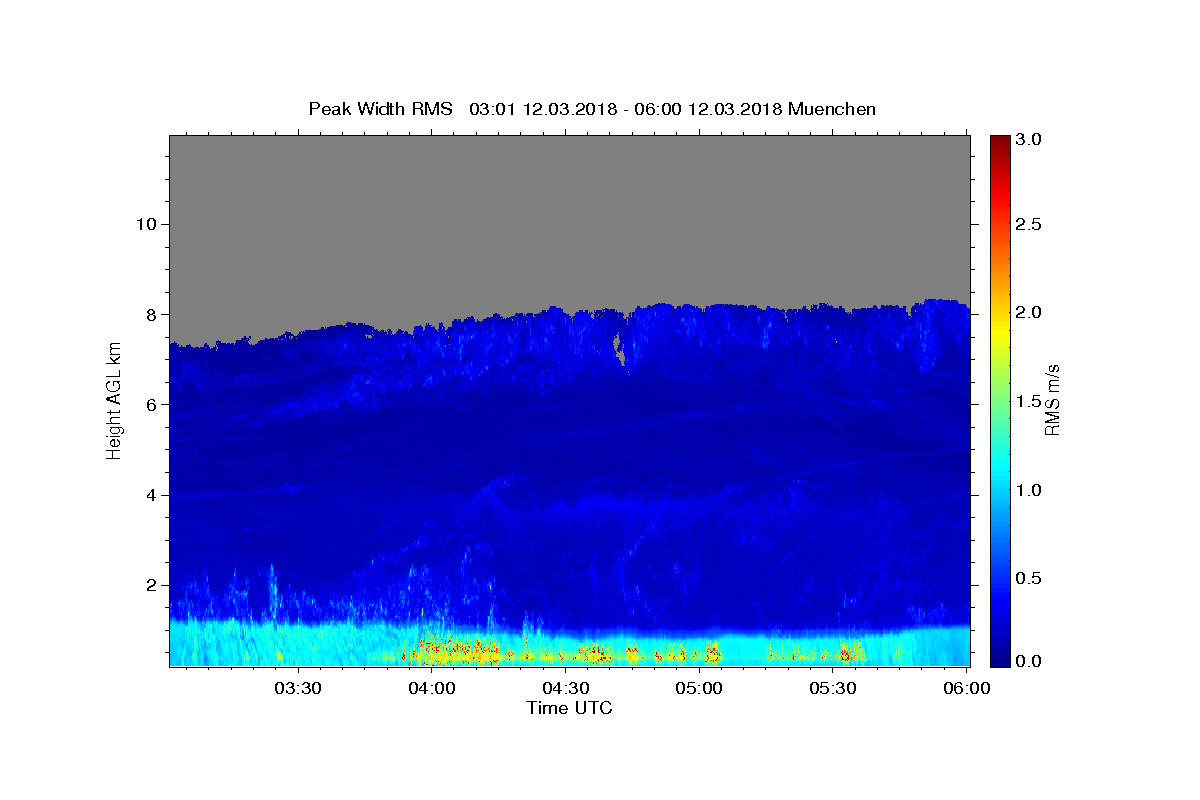Pick the cyan band of the colorbar
The height and width of the screenshot is (800, 1200).
click(999, 470)
